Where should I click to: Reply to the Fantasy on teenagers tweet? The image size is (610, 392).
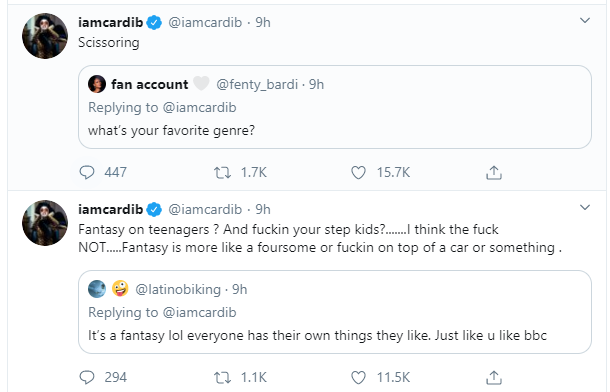[x=87, y=377]
